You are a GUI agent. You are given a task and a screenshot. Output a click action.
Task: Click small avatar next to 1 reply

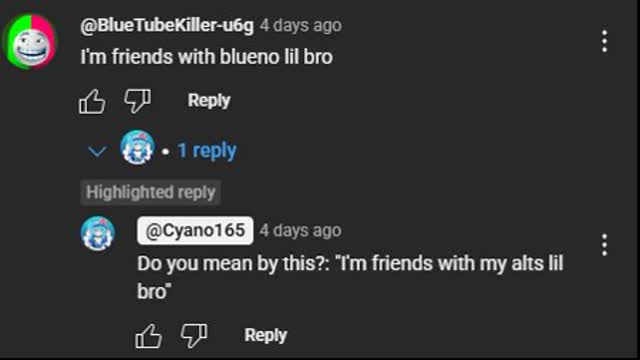tap(137, 147)
